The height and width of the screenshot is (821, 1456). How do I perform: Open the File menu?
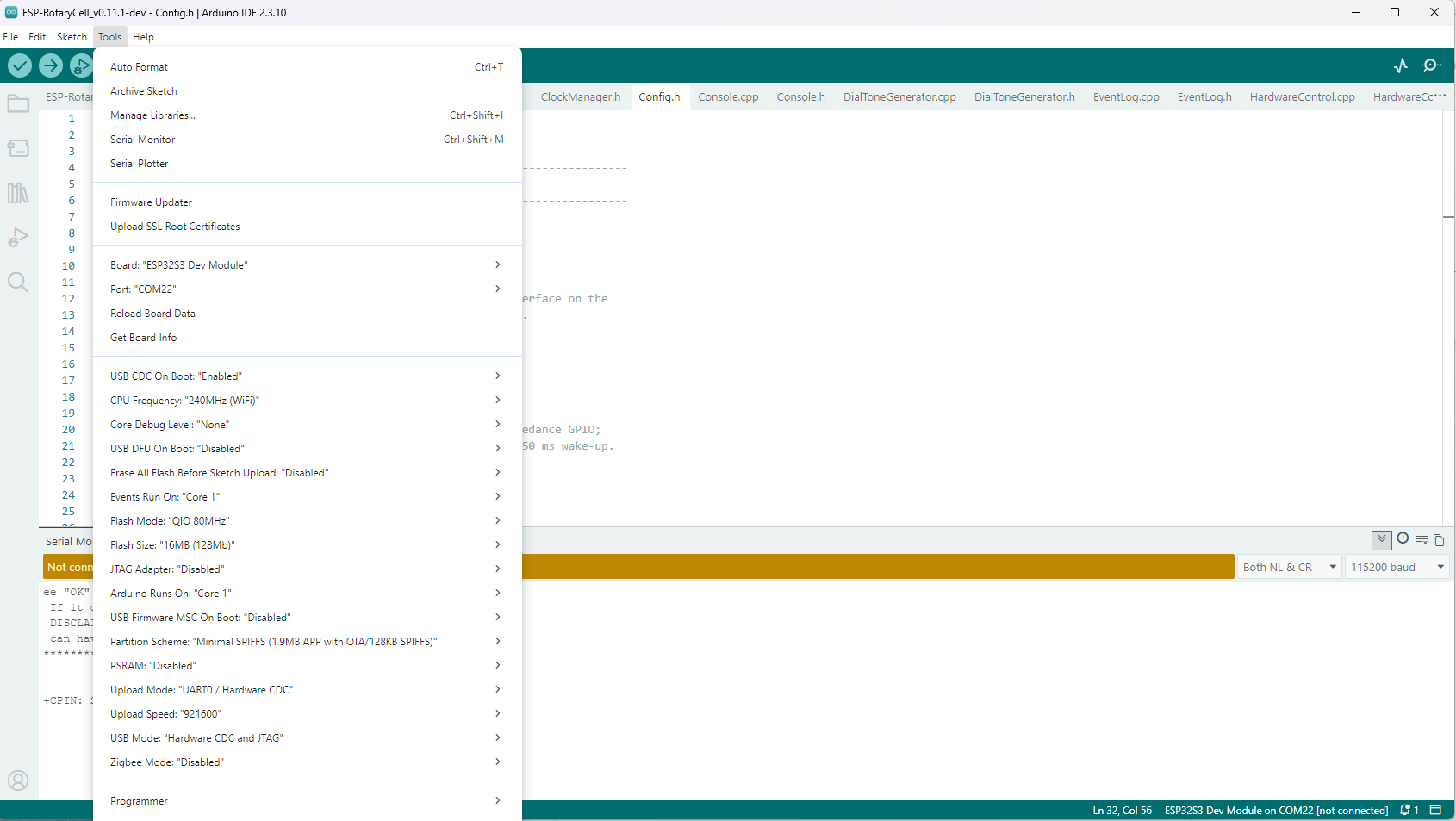point(10,37)
